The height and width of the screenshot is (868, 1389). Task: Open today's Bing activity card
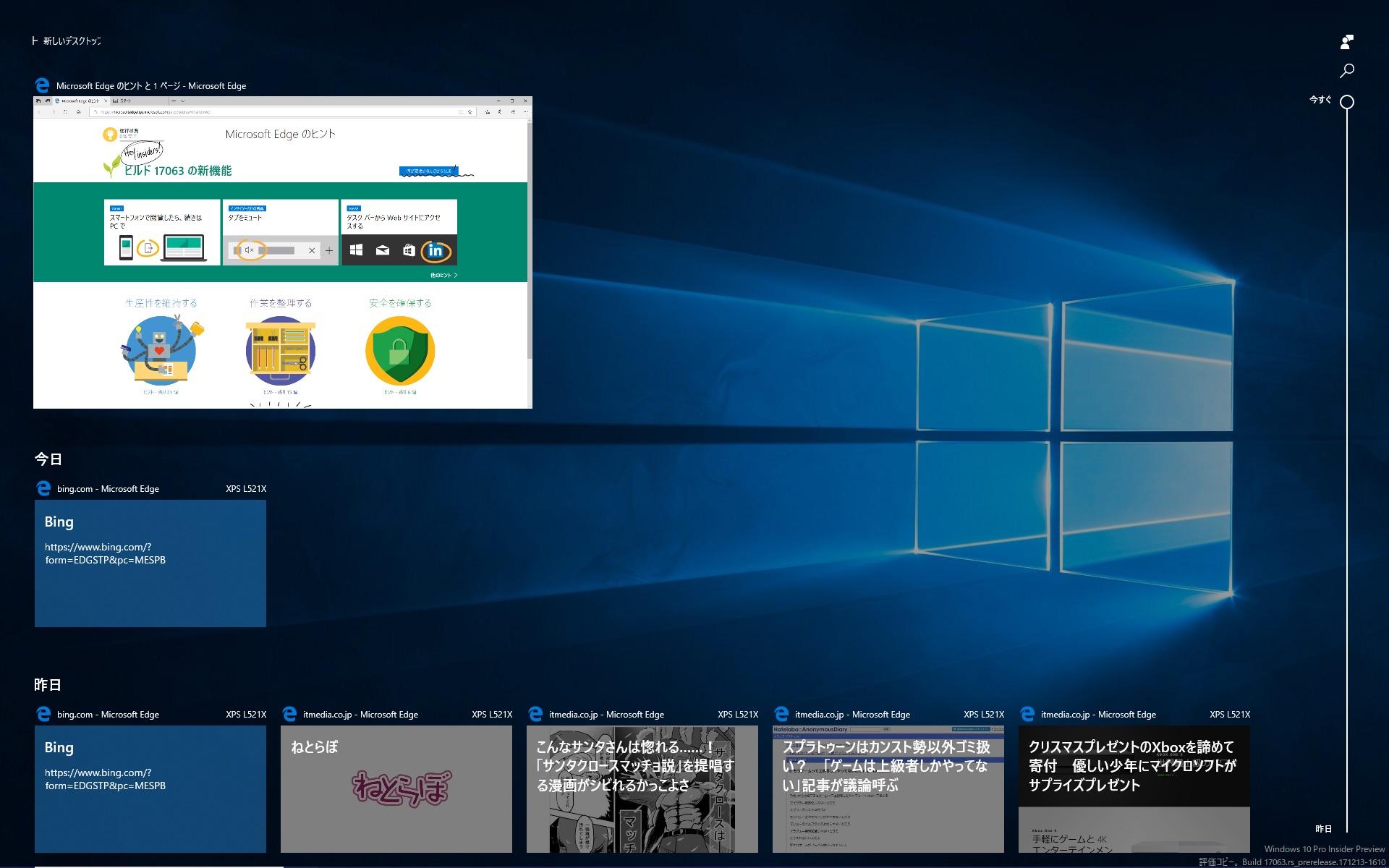(150, 563)
